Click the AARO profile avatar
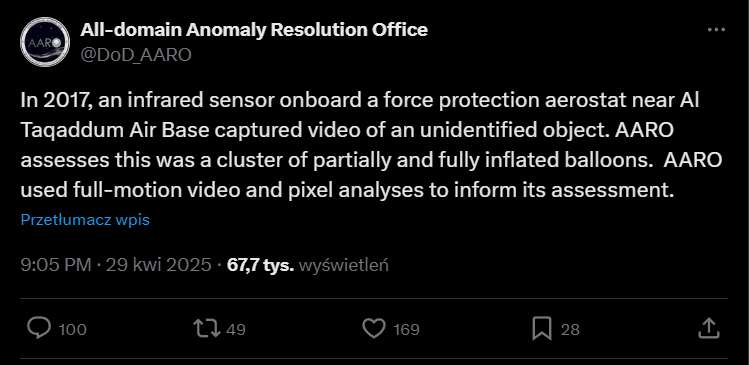Viewport: 749px width, 365px height. 45,42
